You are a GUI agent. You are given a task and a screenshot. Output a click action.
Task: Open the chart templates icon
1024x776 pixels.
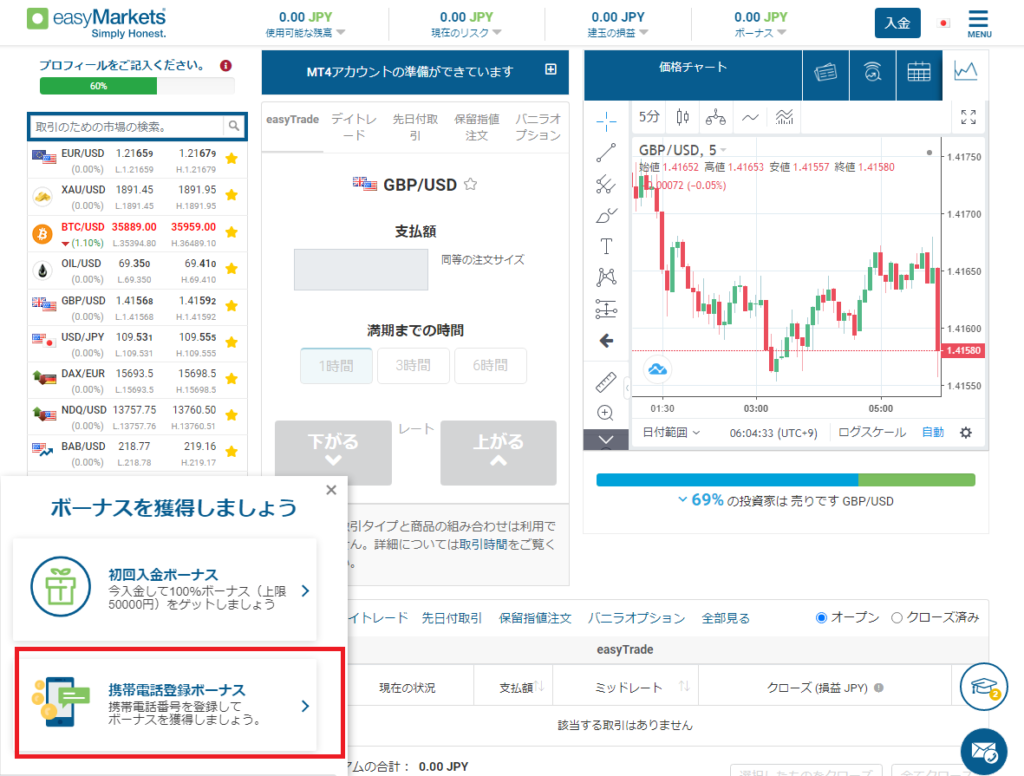784,117
